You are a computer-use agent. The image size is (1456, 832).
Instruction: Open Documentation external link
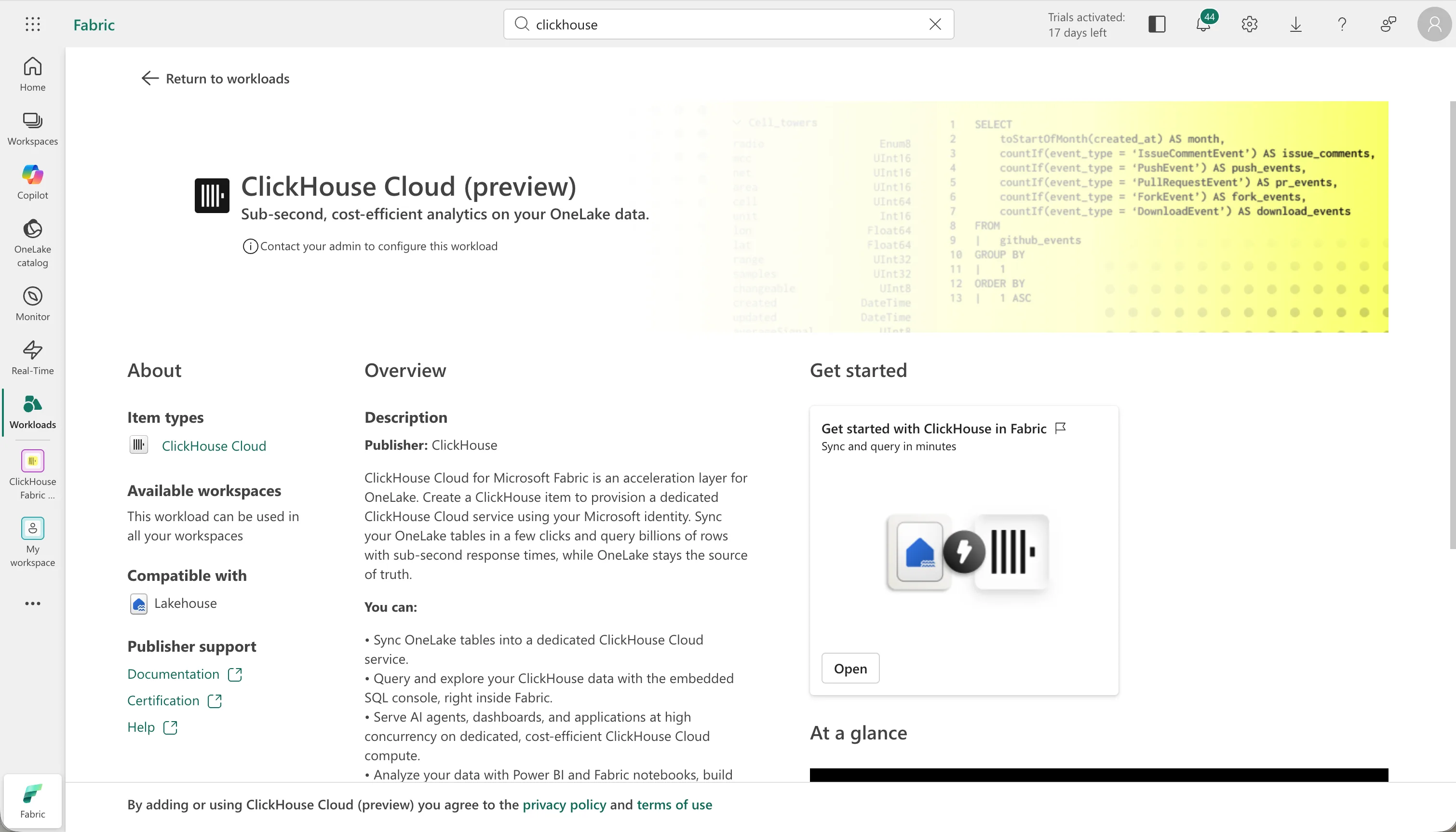[x=185, y=674]
